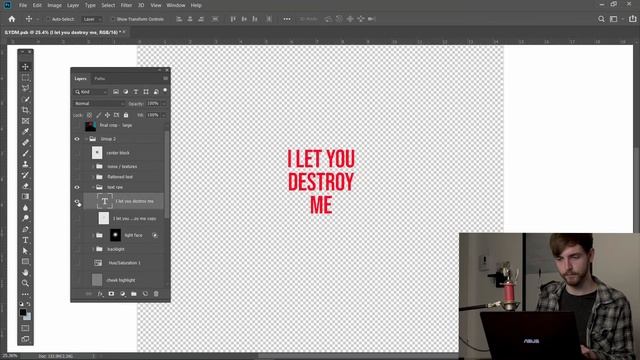Select the Frame tool
The height and width of the screenshot is (360, 640).
[x=25, y=121]
